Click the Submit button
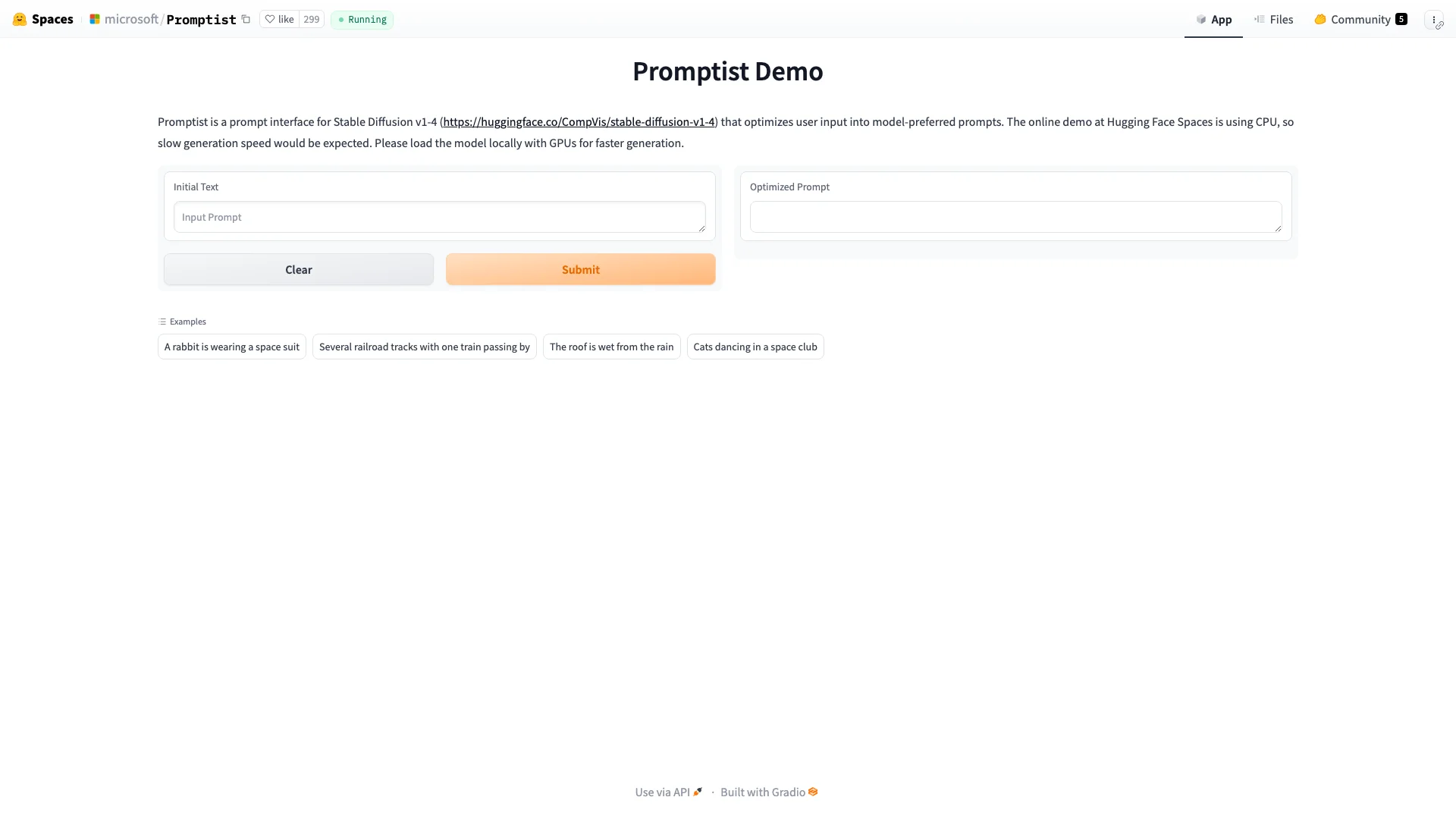This screenshot has width=1456, height=819. click(x=580, y=269)
